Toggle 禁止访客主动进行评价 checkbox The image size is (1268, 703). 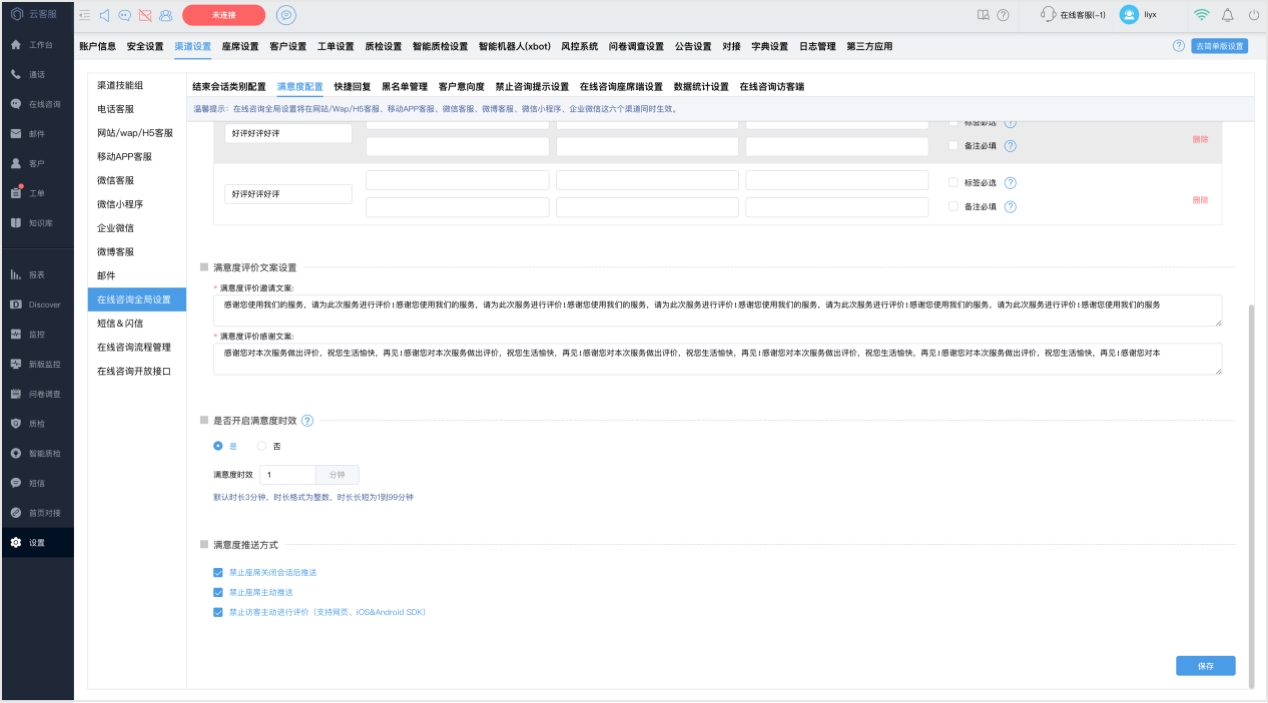tap(217, 612)
